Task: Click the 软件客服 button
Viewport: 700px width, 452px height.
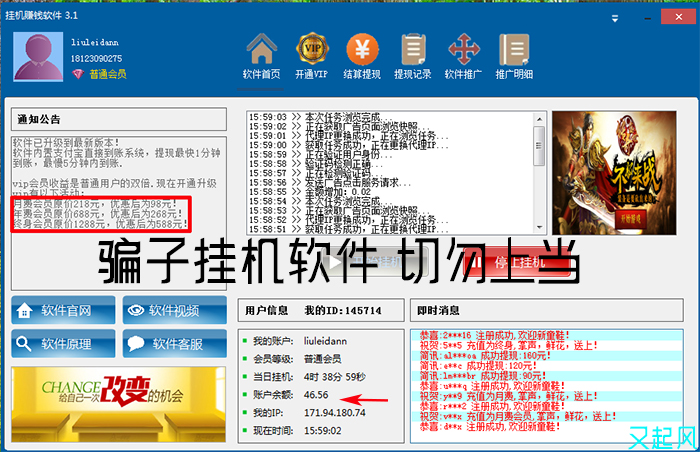Action: (175, 343)
